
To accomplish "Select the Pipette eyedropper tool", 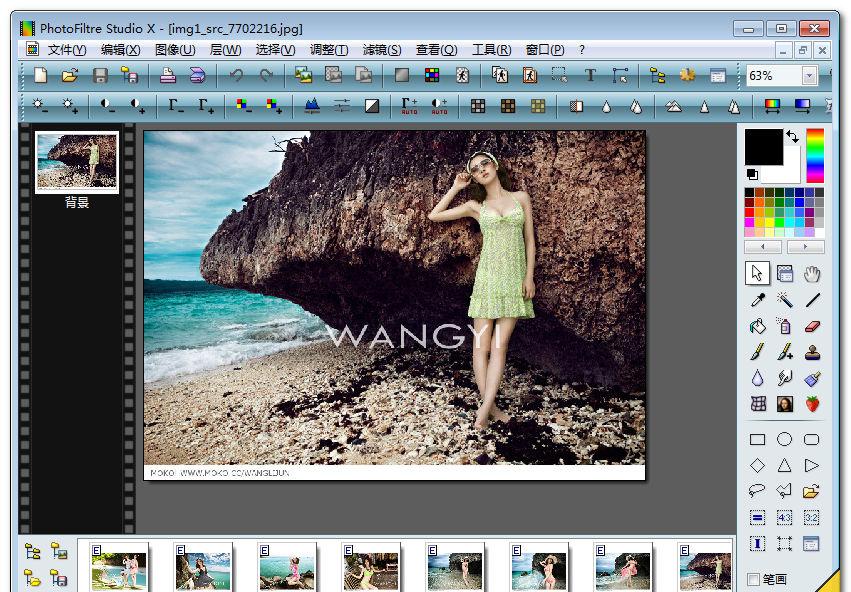I will coord(758,300).
